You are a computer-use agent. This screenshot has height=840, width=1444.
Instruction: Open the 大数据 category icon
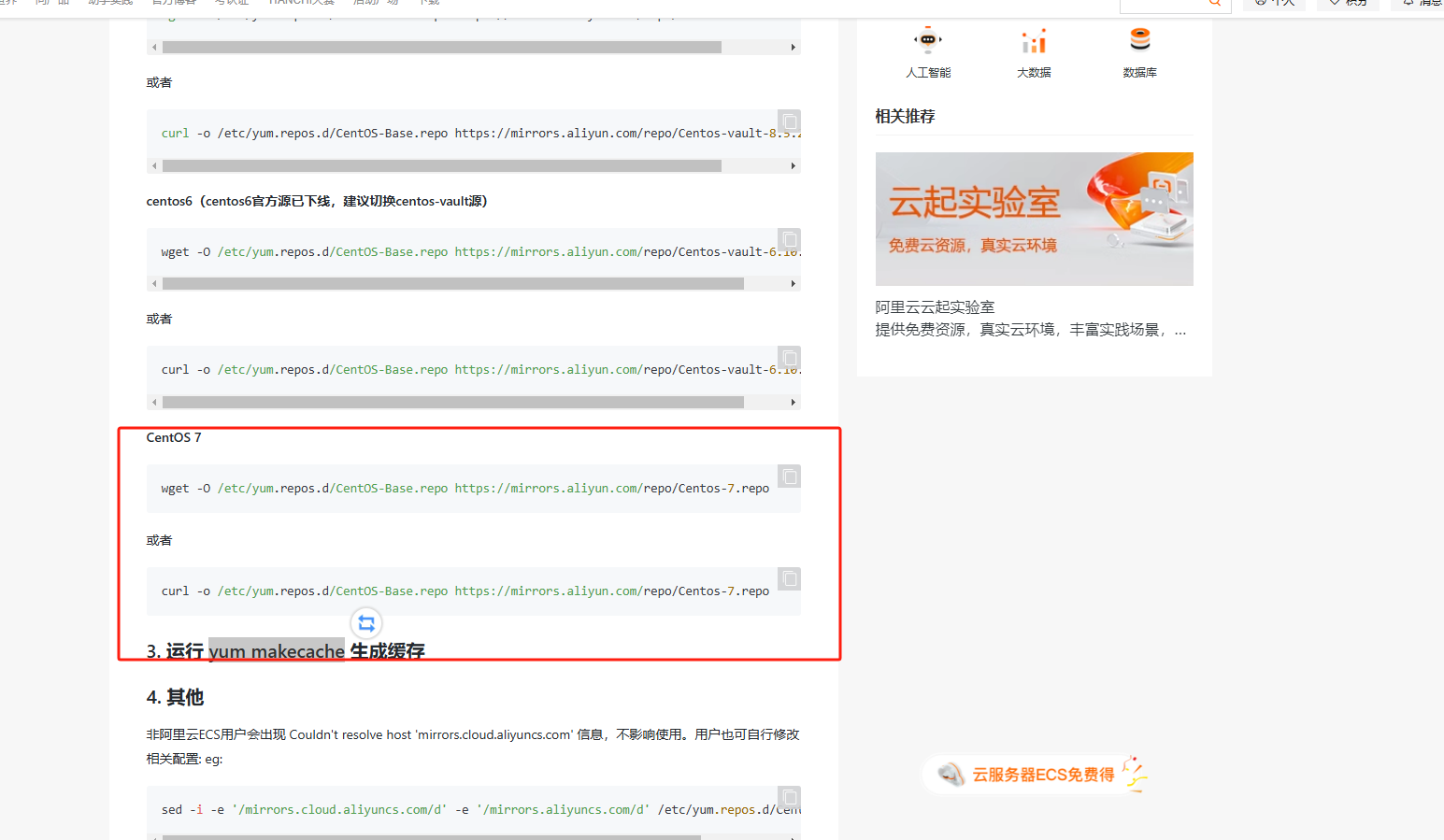click(x=1034, y=40)
